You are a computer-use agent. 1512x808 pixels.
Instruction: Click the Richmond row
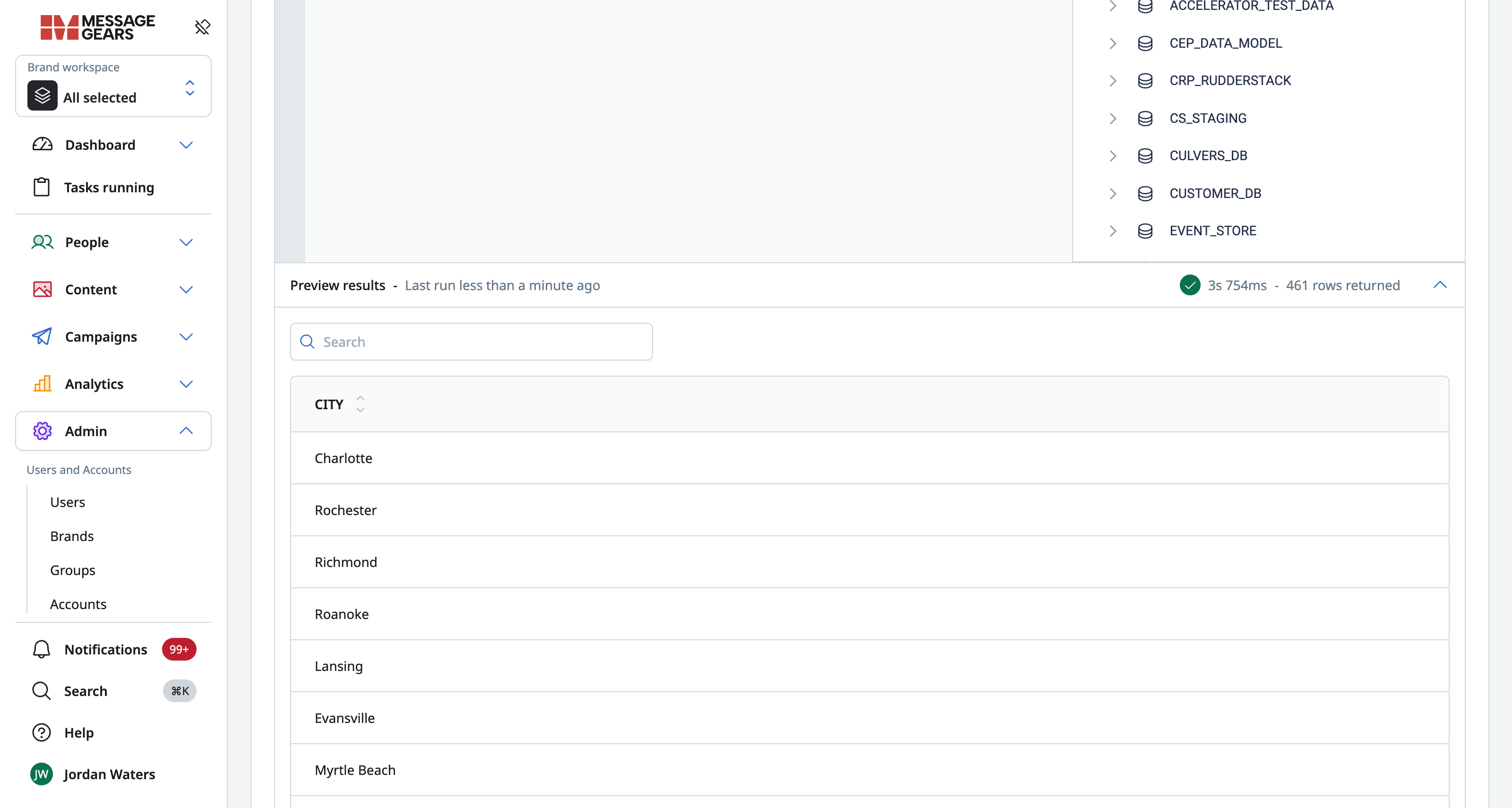(869, 562)
